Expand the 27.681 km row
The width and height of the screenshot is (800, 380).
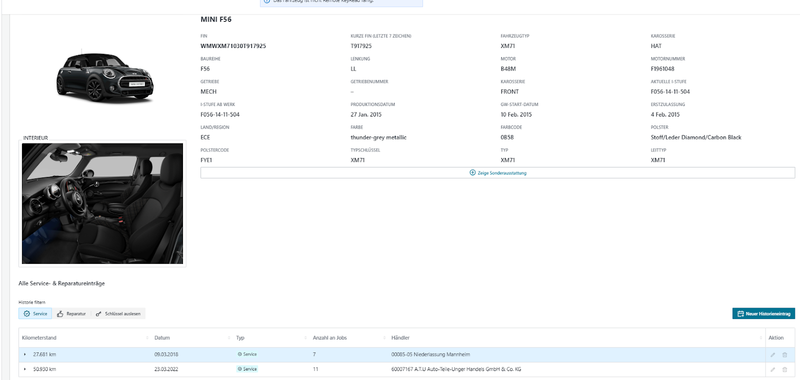tap(24, 354)
